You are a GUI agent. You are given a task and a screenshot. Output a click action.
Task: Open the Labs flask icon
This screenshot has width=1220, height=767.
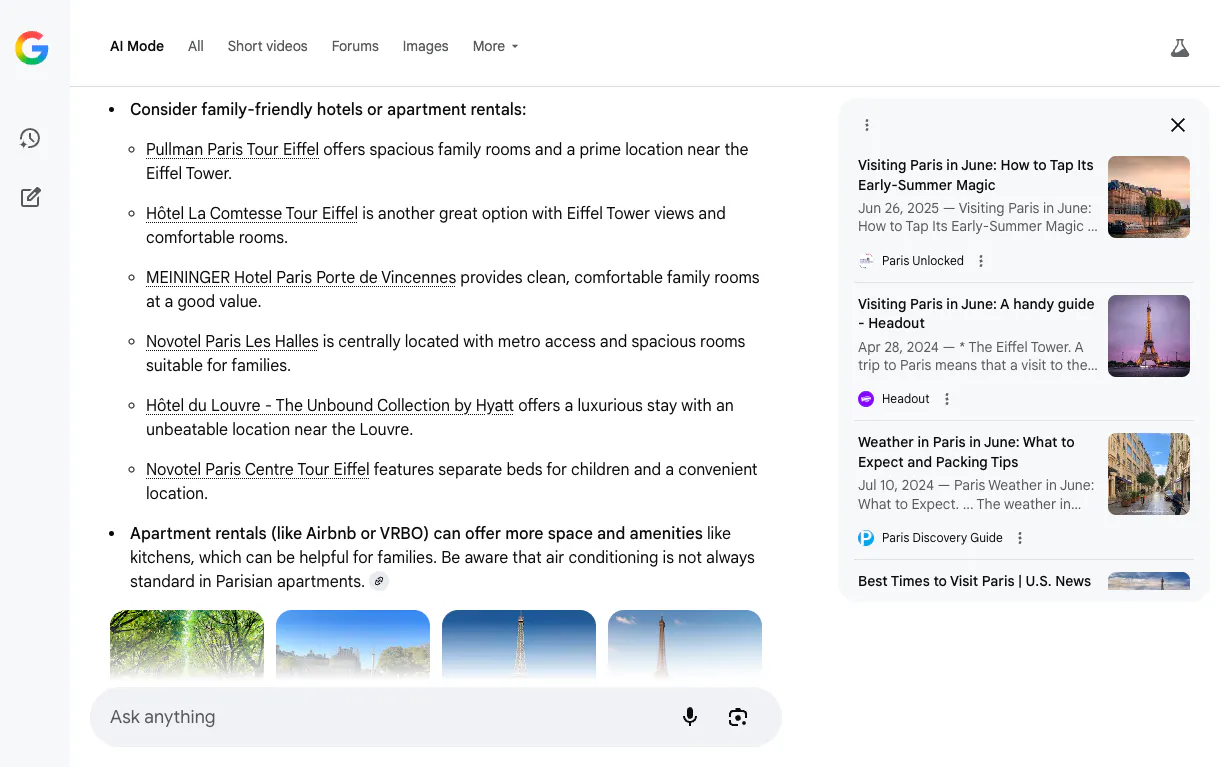1180,47
